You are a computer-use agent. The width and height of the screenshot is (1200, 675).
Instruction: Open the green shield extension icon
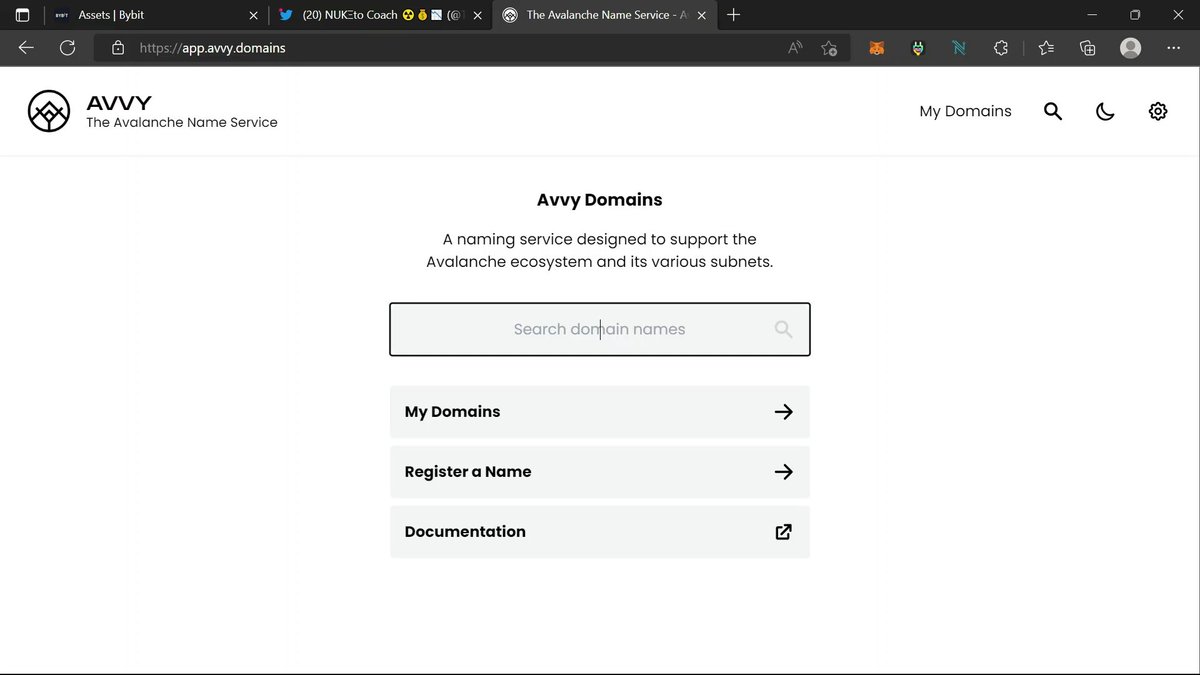[918, 48]
